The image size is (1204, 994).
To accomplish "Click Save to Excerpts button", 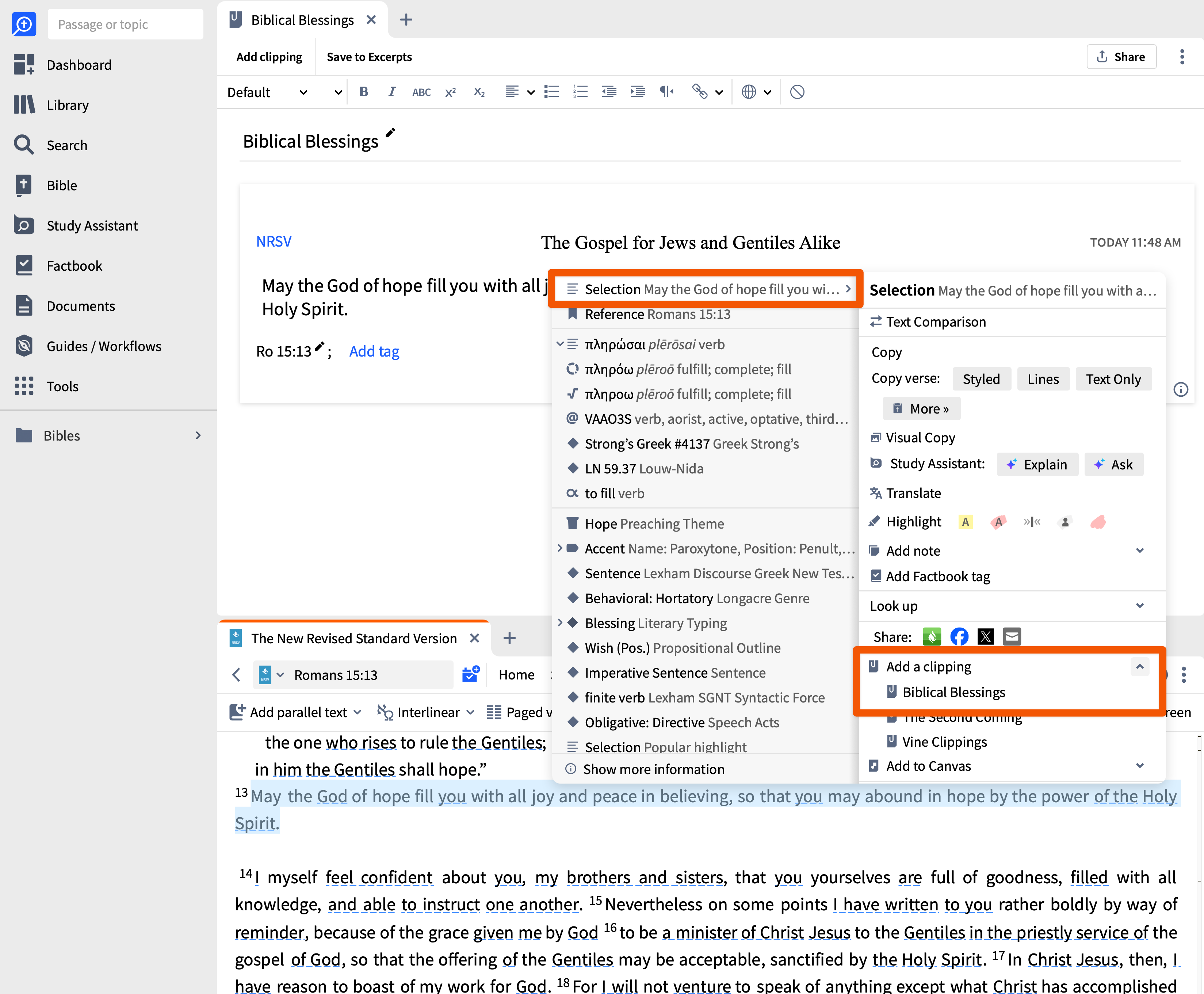I will pos(369,57).
